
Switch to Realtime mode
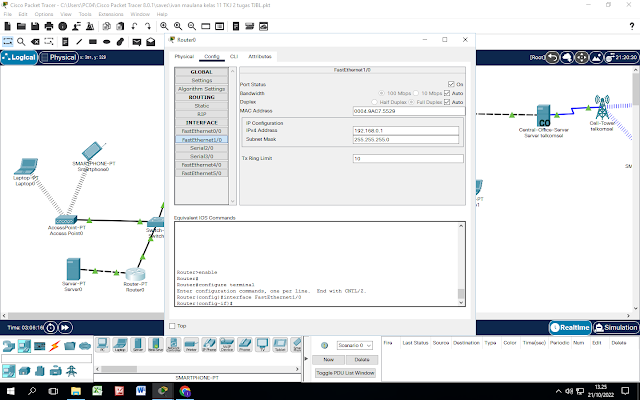pyautogui.click(x=570, y=327)
